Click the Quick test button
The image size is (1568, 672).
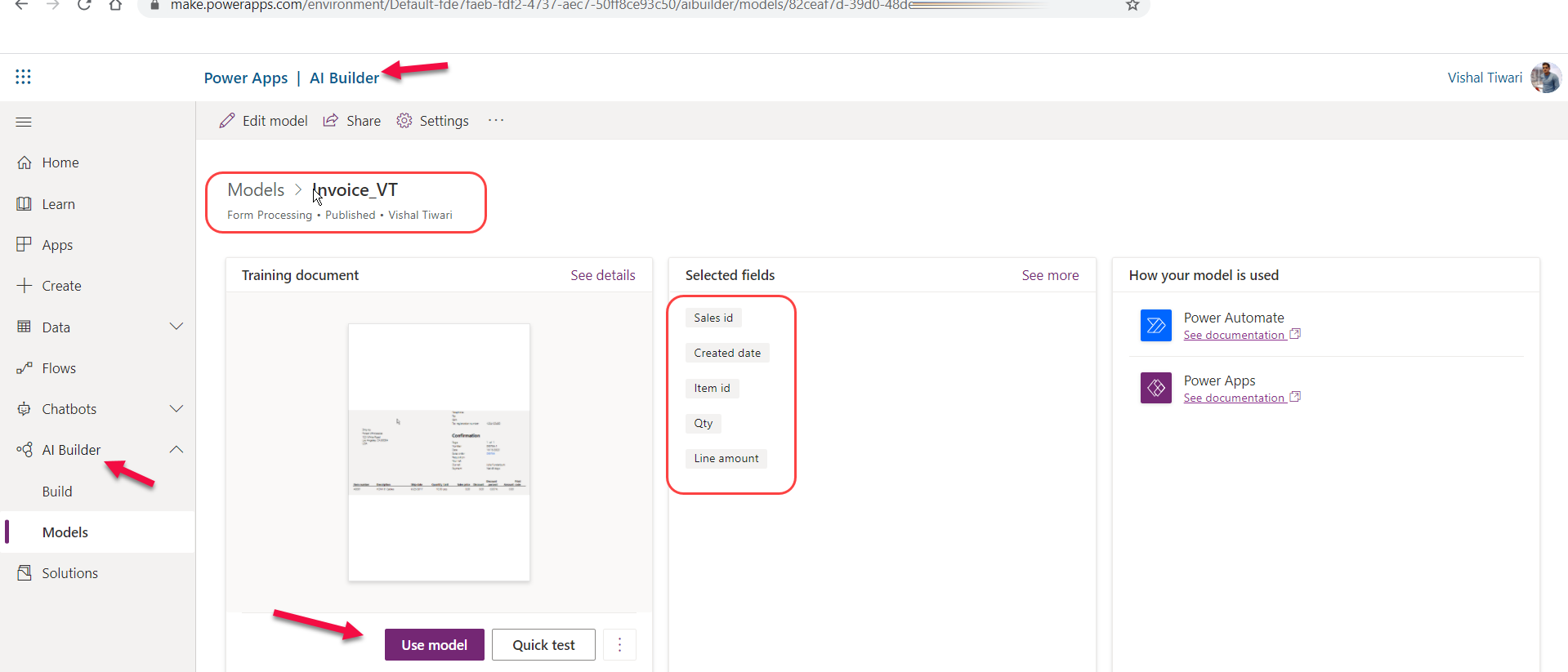pyautogui.click(x=543, y=645)
